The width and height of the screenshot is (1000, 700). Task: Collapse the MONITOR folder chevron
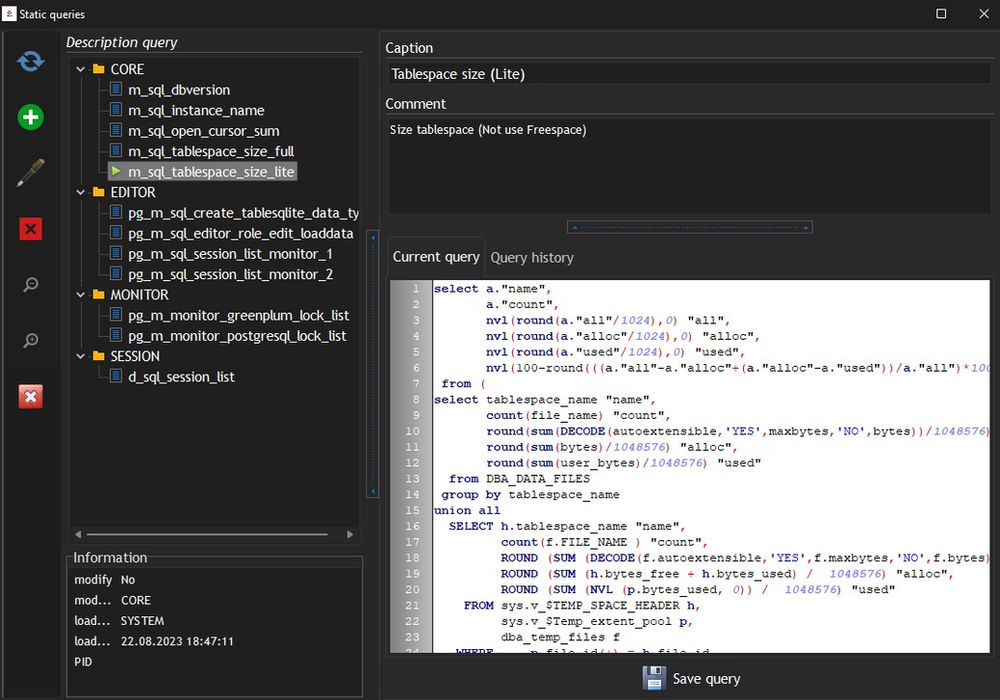click(81, 294)
